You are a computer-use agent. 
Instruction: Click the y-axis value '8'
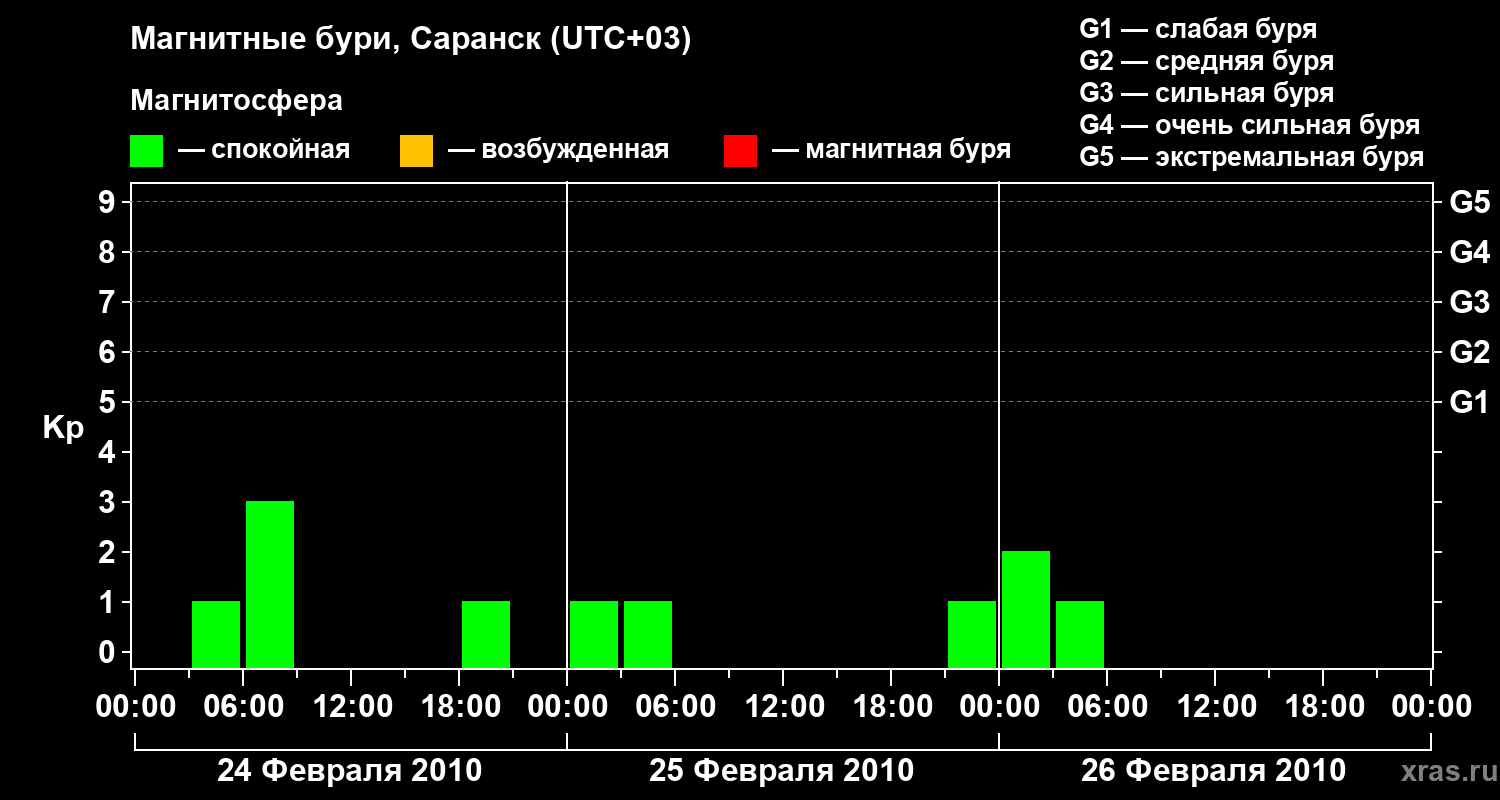[x=109, y=252]
